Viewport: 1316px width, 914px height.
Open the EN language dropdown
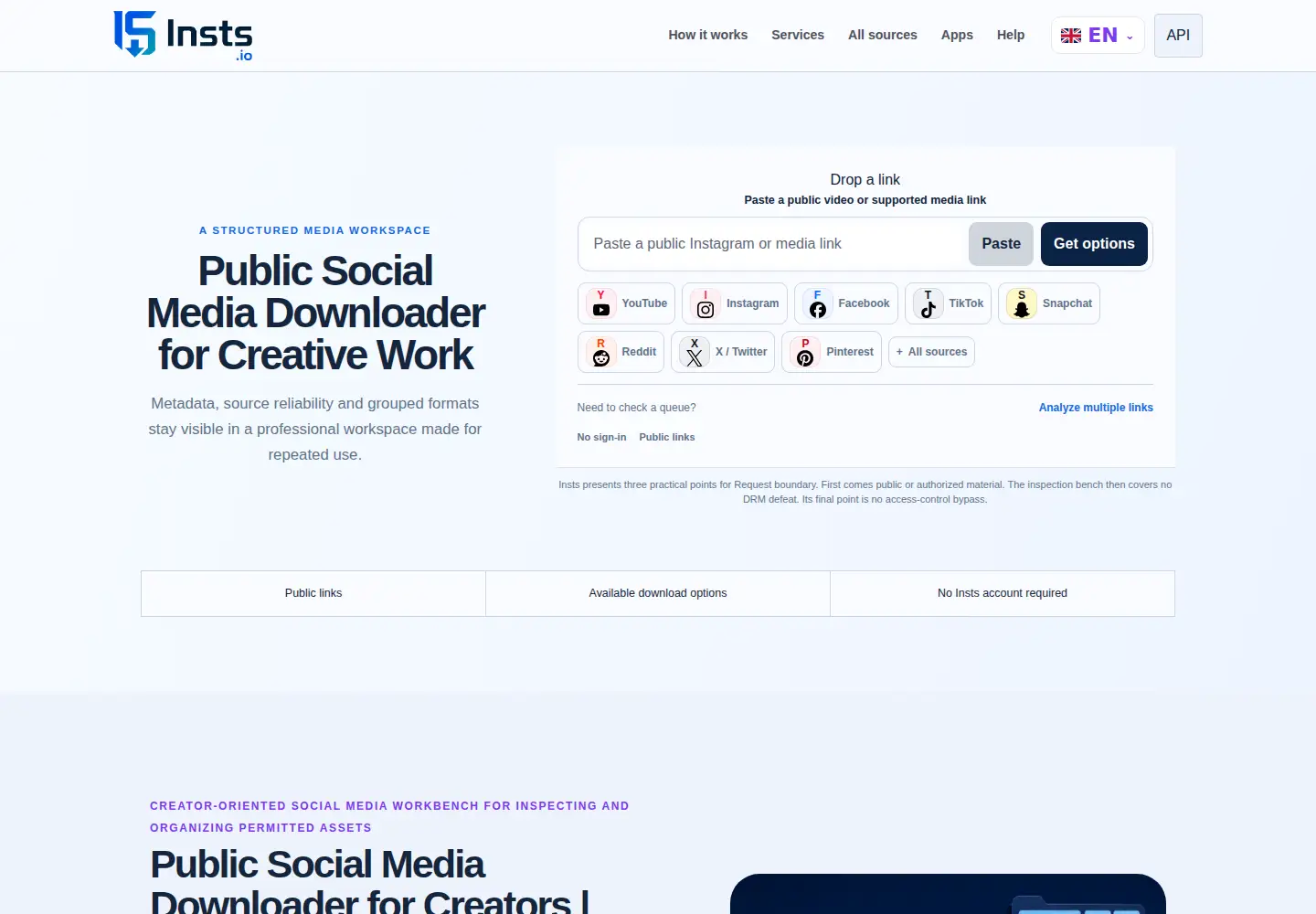coord(1098,36)
